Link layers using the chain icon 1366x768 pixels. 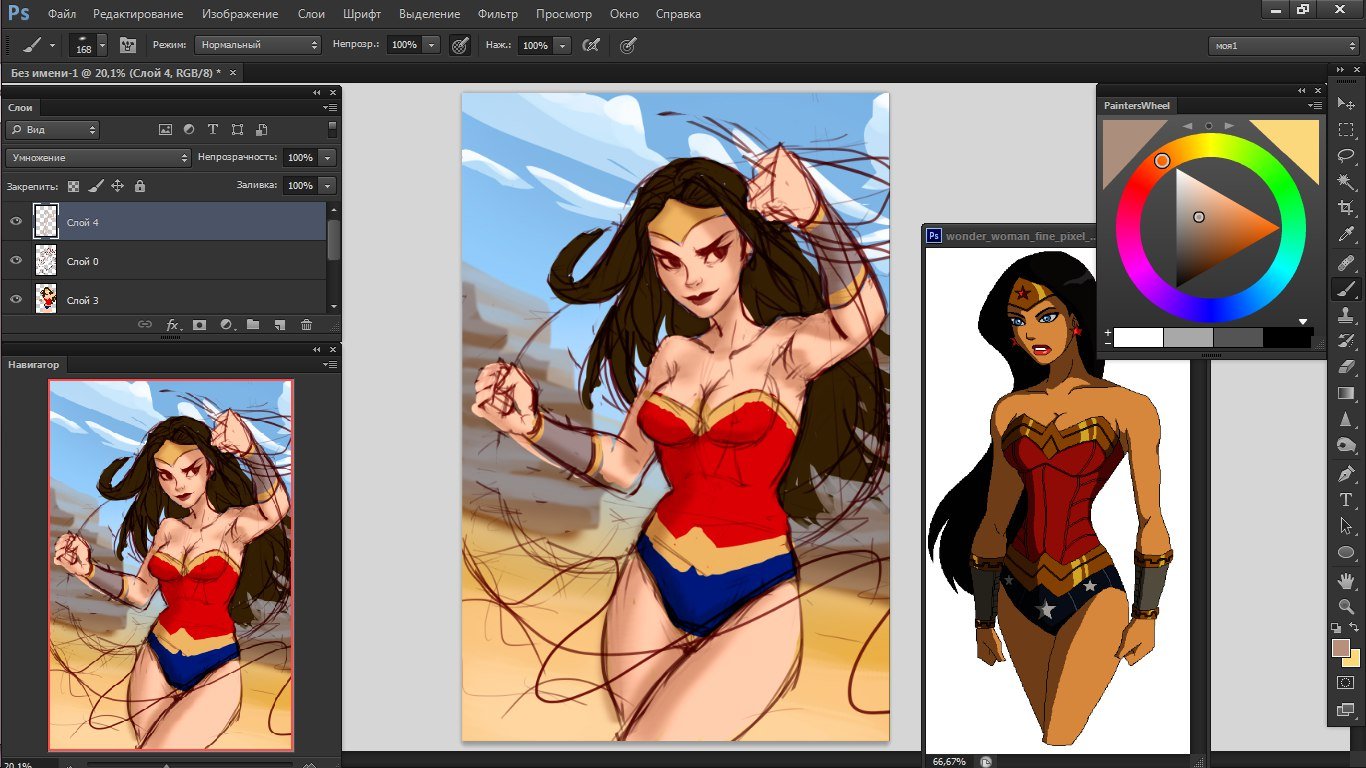(145, 325)
